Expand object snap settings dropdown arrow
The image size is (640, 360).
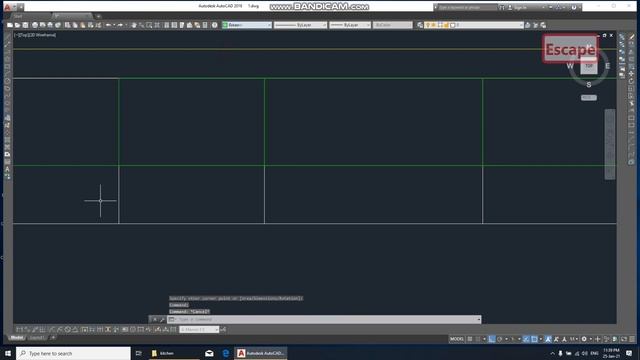click(x=541, y=339)
